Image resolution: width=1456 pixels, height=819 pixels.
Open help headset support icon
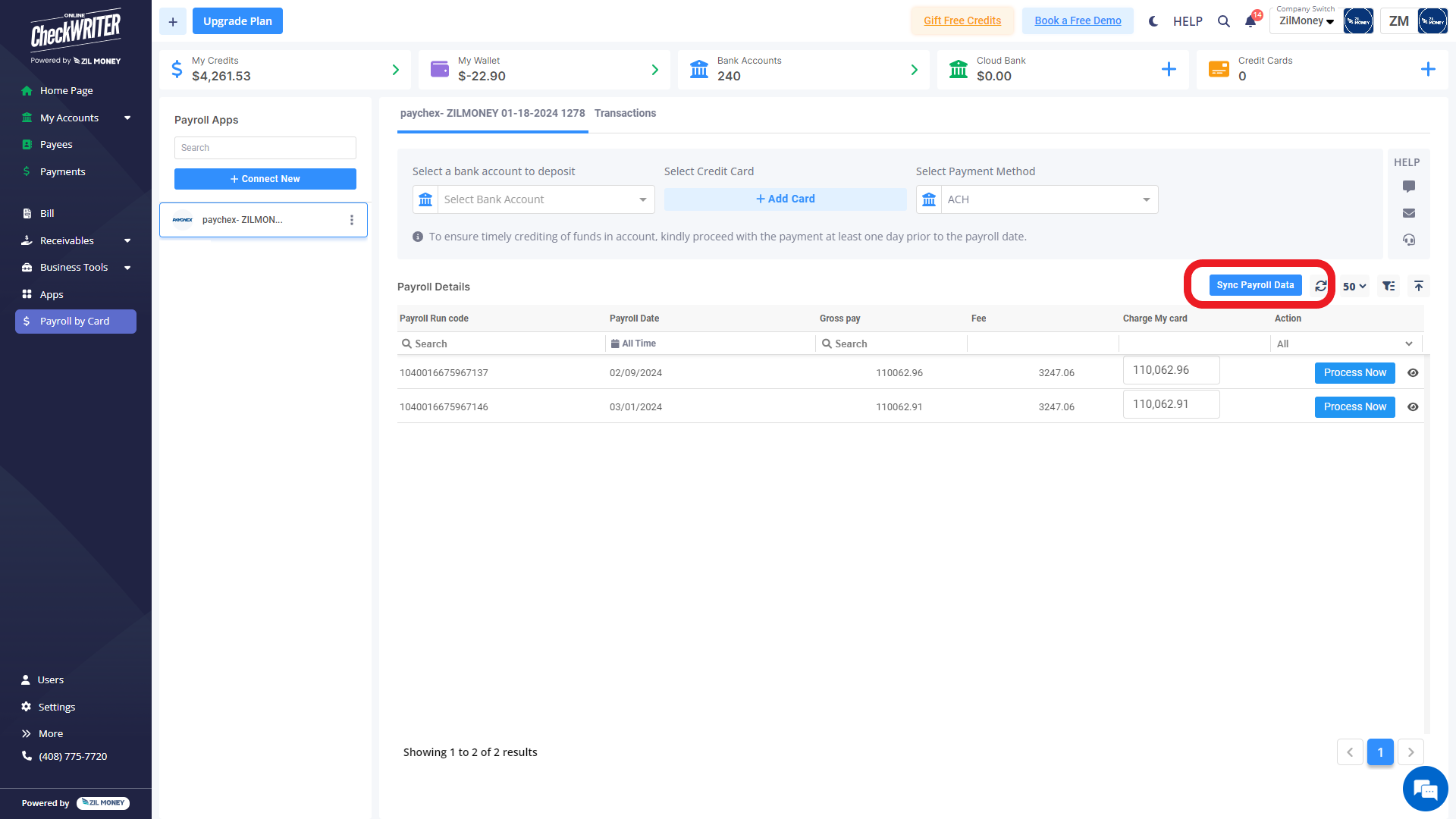point(1409,240)
